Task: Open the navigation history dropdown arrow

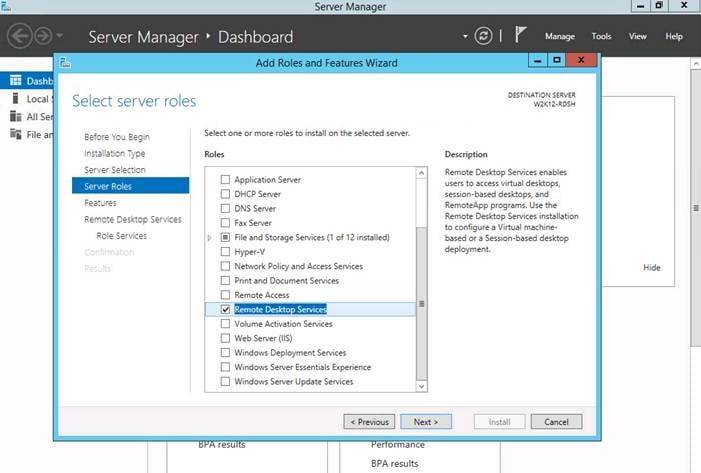Action: (60, 36)
